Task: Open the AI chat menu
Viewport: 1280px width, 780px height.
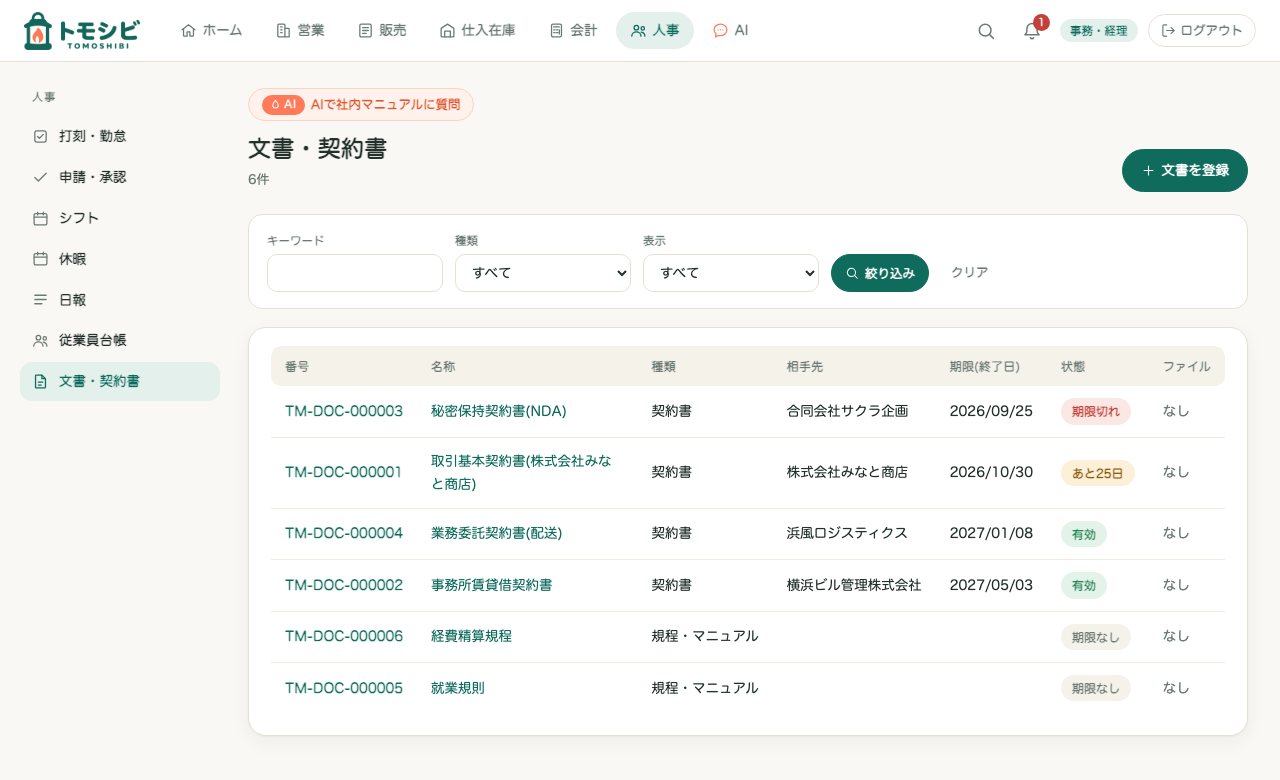Action: coord(730,30)
